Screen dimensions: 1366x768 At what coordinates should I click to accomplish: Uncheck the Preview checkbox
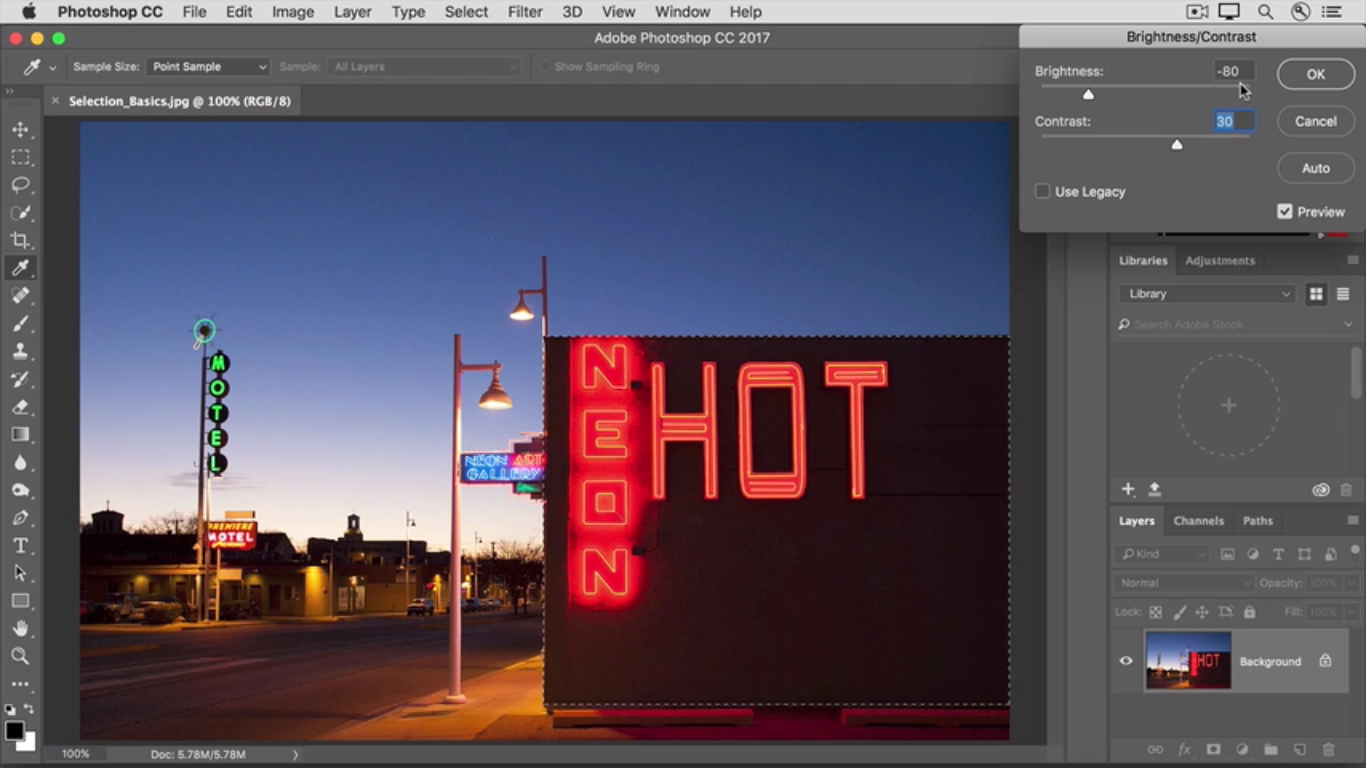coord(1285,211)
